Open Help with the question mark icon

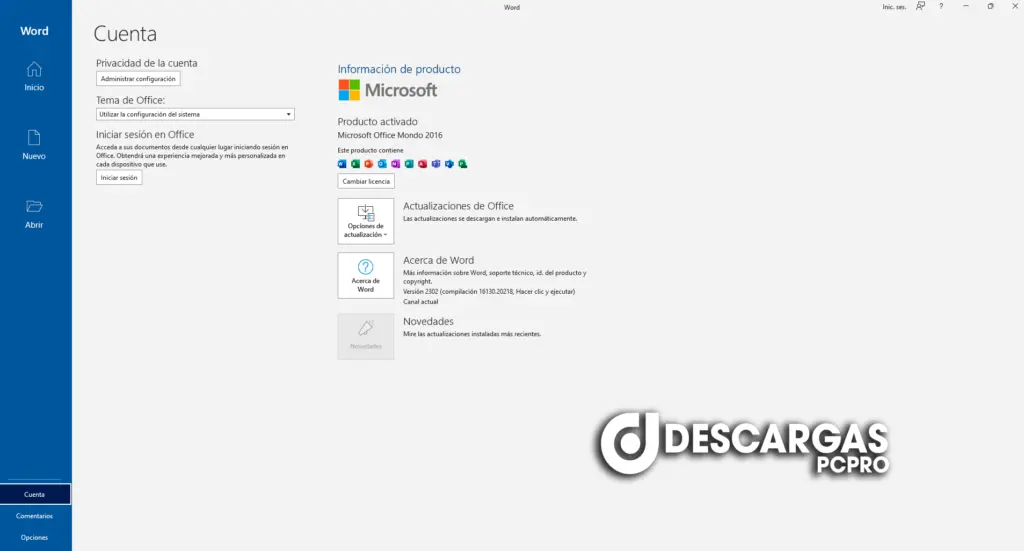pos(941,6)
